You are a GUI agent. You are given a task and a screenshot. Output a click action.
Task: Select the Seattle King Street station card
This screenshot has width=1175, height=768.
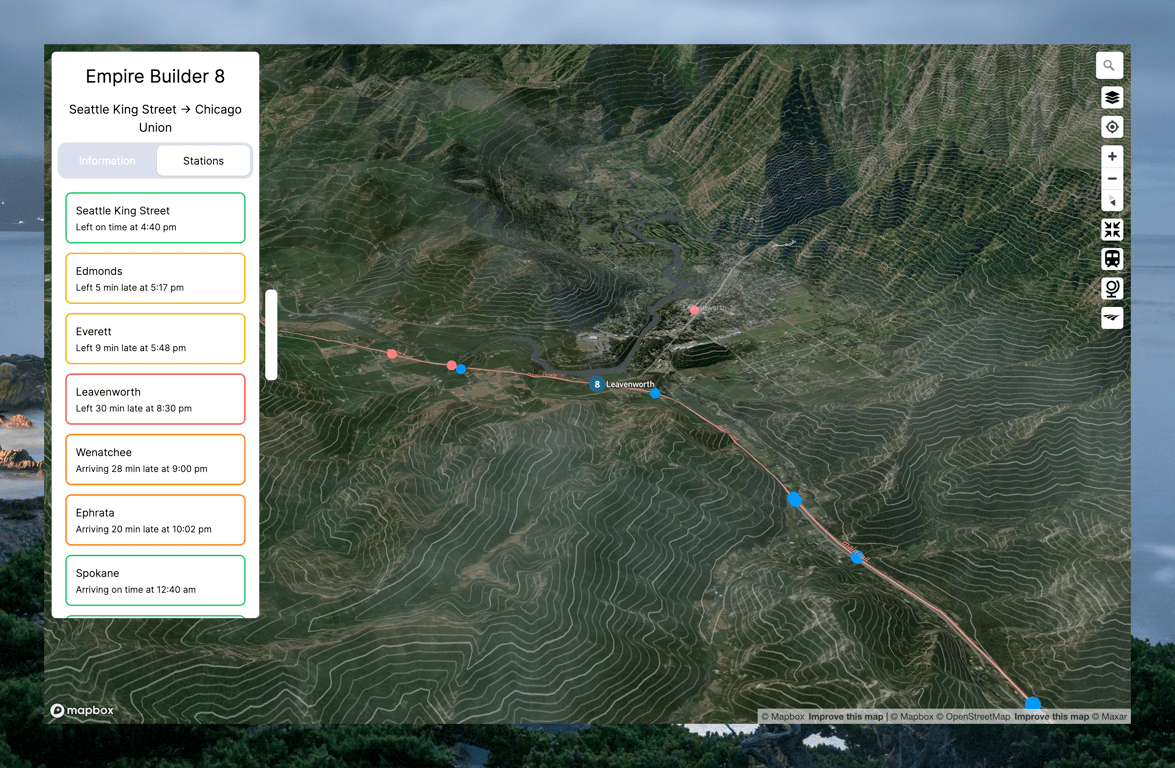click(155, 218)
